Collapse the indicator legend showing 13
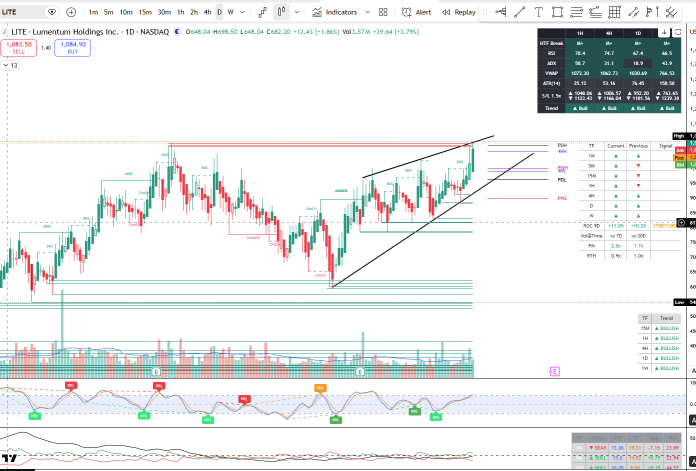696x471 pixels. [10, 66]
